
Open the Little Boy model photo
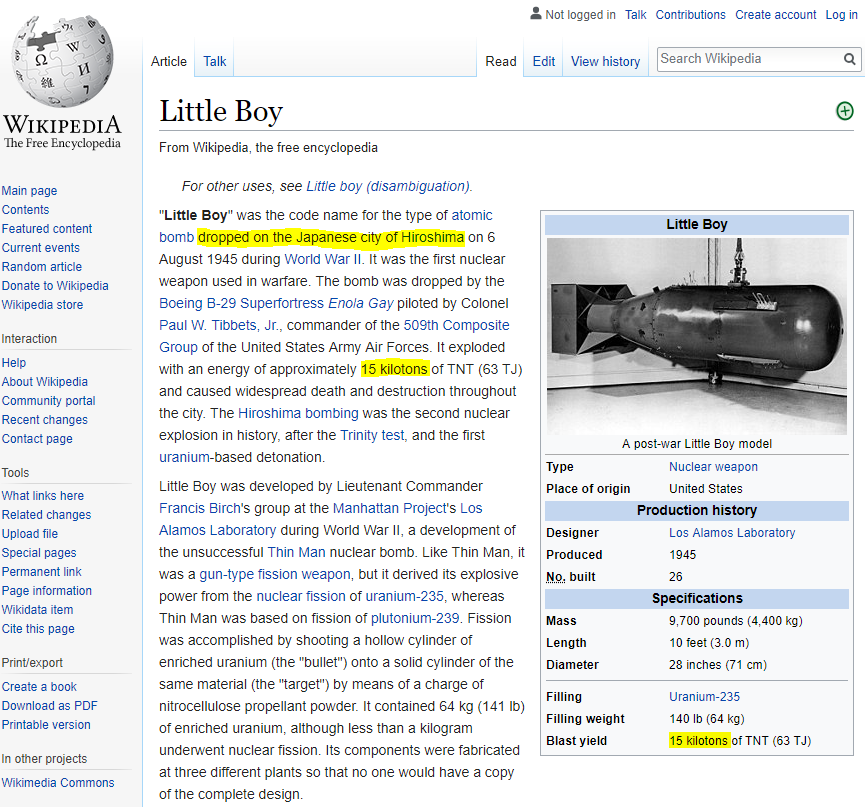(x=696, y=335)
